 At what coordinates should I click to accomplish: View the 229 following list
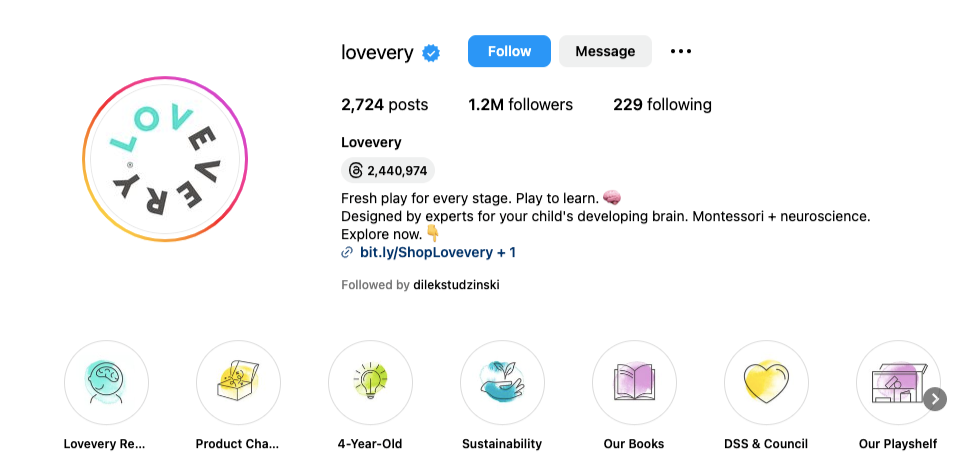click(662, 105)
